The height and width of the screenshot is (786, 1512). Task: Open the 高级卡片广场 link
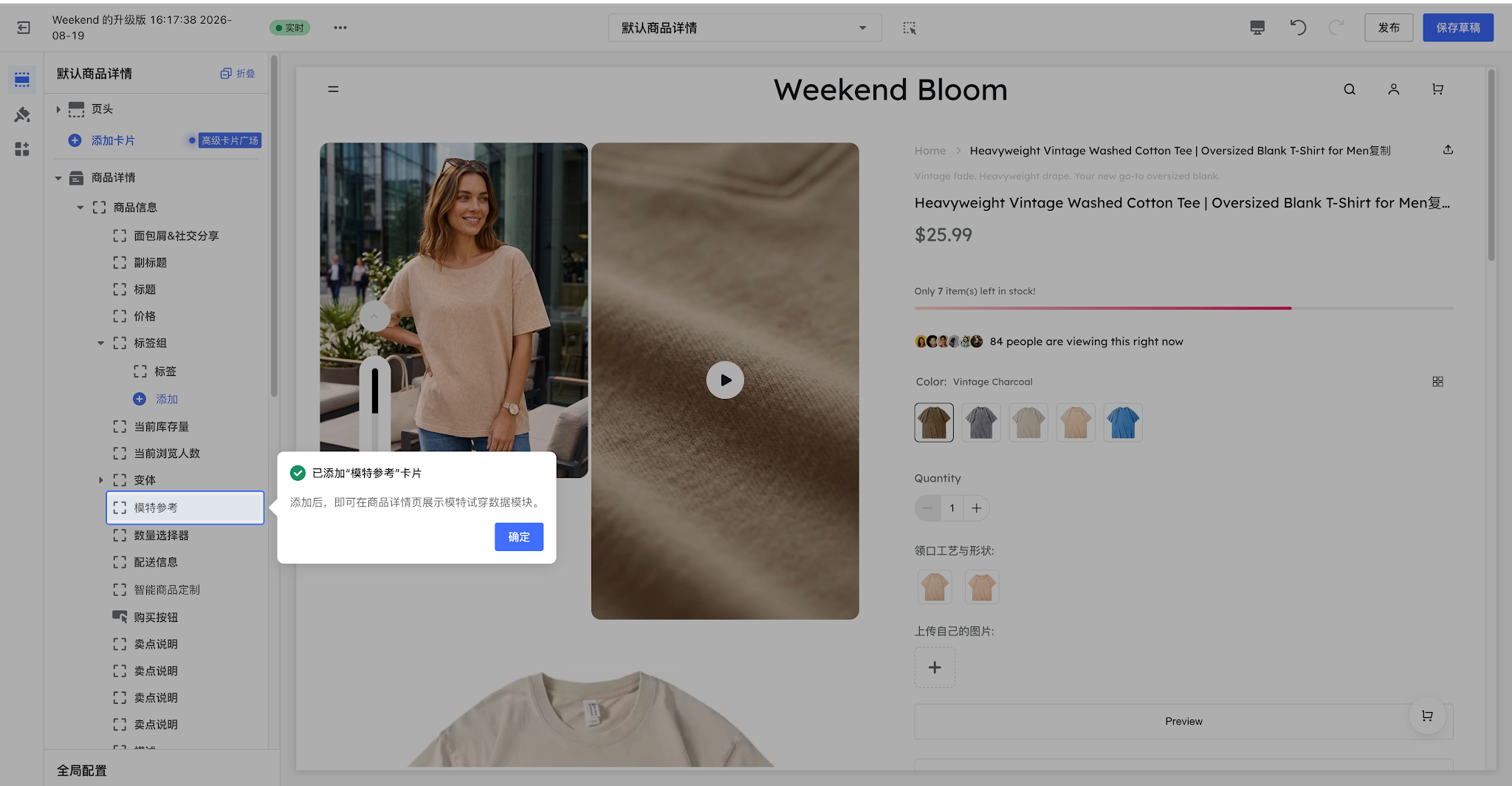pos(230,140)
